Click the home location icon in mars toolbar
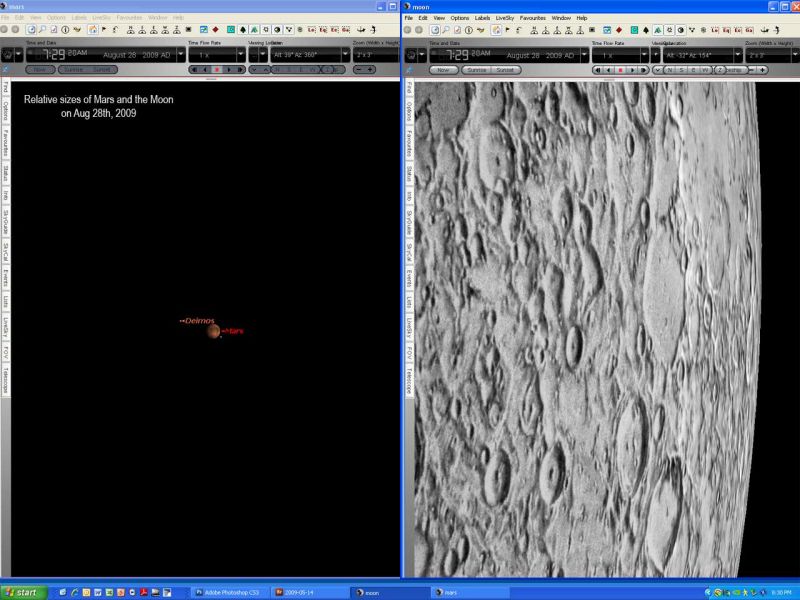The width and height of the screenshot is (800, 600). pyautogui.click(x=92, y=30)
